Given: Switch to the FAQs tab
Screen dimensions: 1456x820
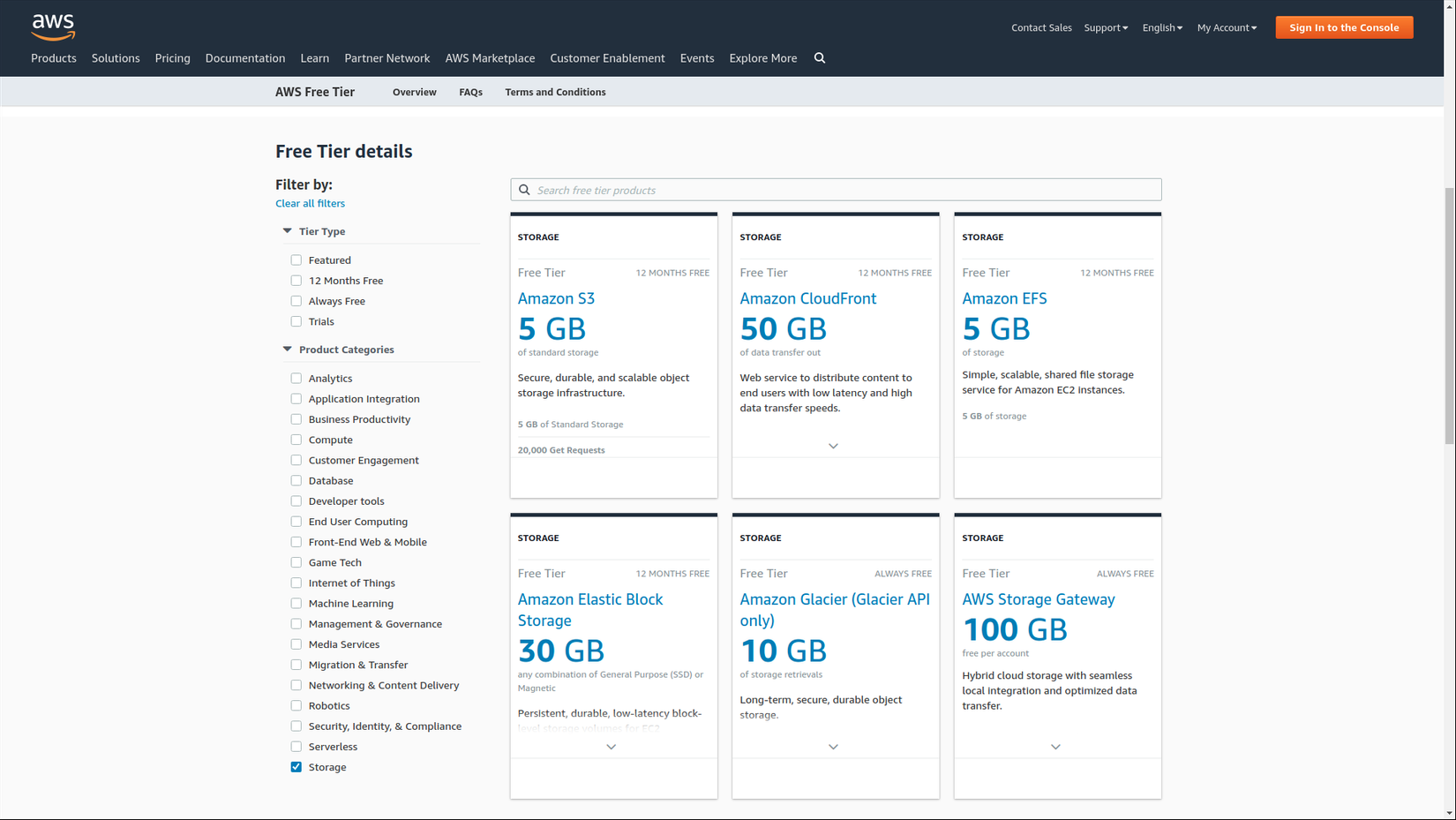Looking at the screenshot, I should coord(470,92).
